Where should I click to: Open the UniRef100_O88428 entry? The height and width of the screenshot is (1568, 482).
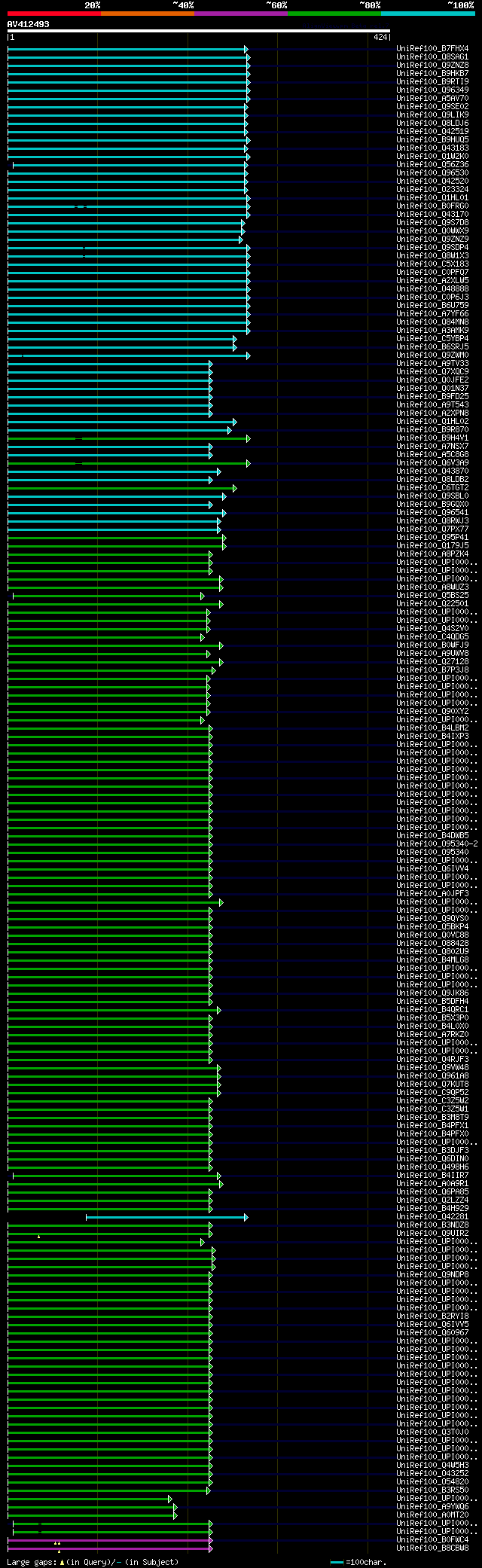click(x=432, y=943)
